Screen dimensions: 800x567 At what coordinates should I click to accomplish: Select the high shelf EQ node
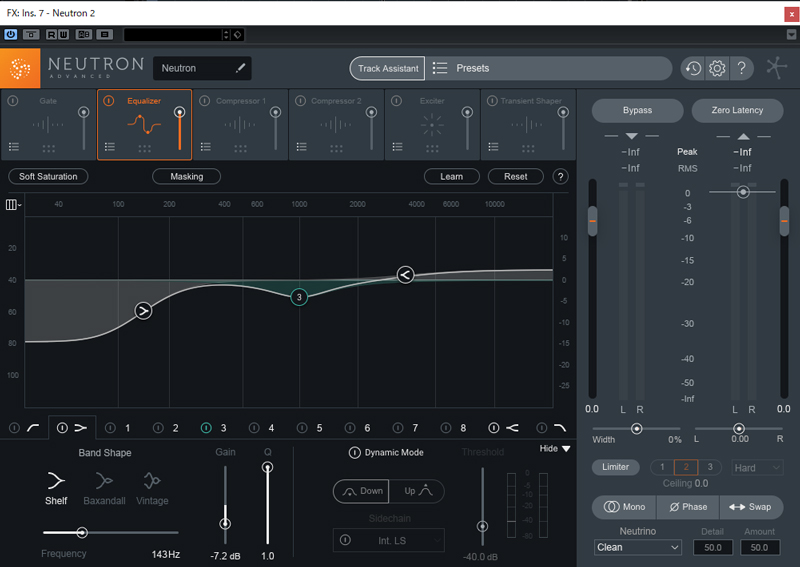405,275
